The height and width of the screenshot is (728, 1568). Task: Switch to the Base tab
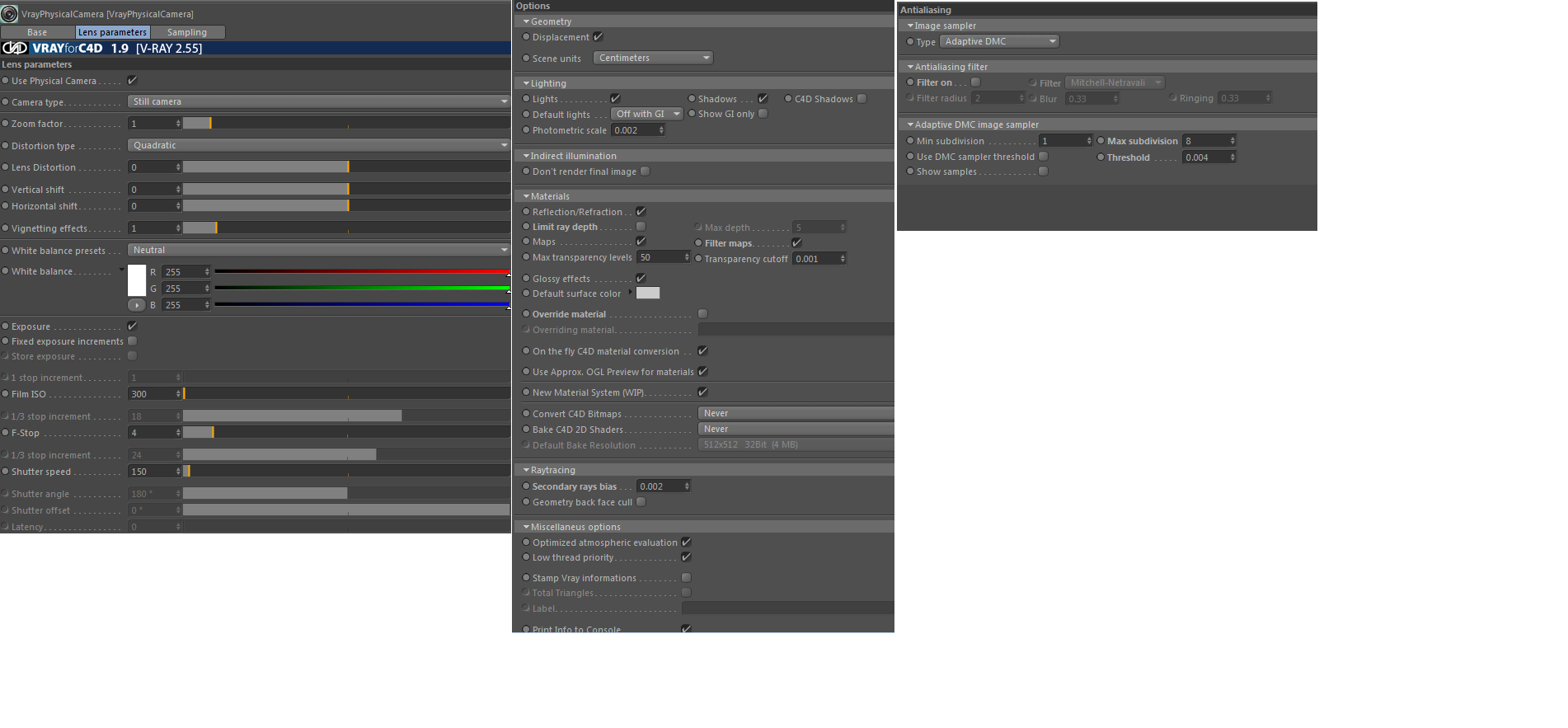[x=37, y=32]
